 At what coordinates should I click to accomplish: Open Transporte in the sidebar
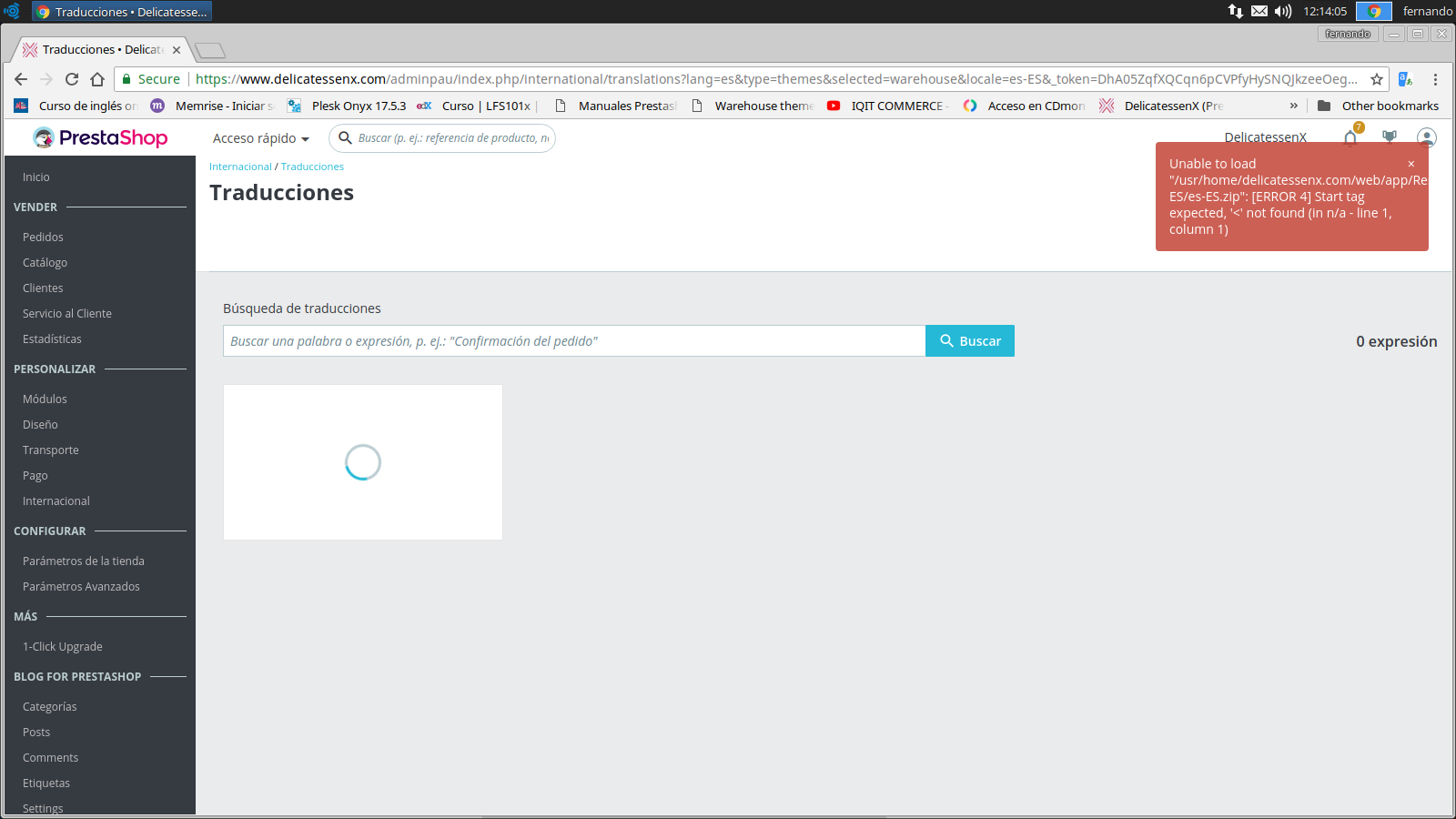click(51, 450)
